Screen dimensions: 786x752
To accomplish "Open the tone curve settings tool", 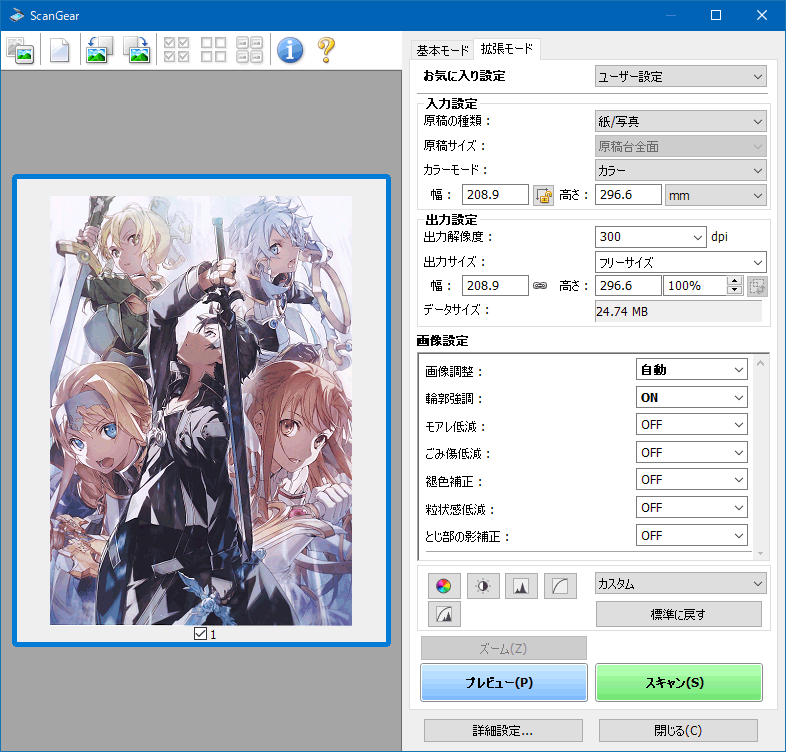I will pyautogui.click(x=560, y=586).
